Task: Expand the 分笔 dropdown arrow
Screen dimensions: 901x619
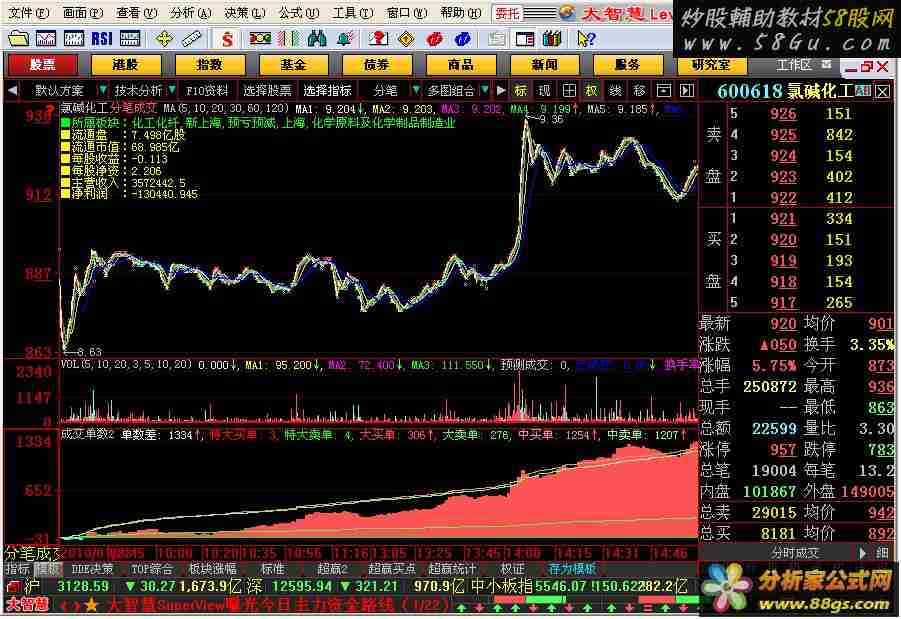Action: tap(415, 90)
